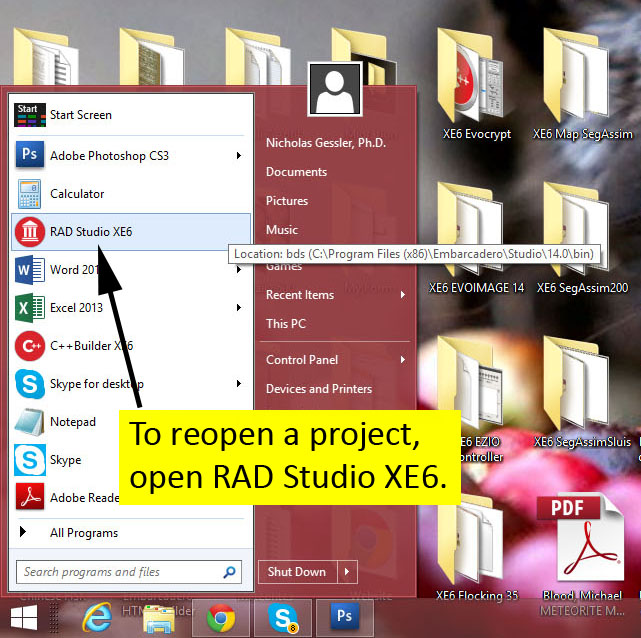641x638 pixels.
Task: Expand Excel 2013 jump list arrow
Action: tap(239, 308)
